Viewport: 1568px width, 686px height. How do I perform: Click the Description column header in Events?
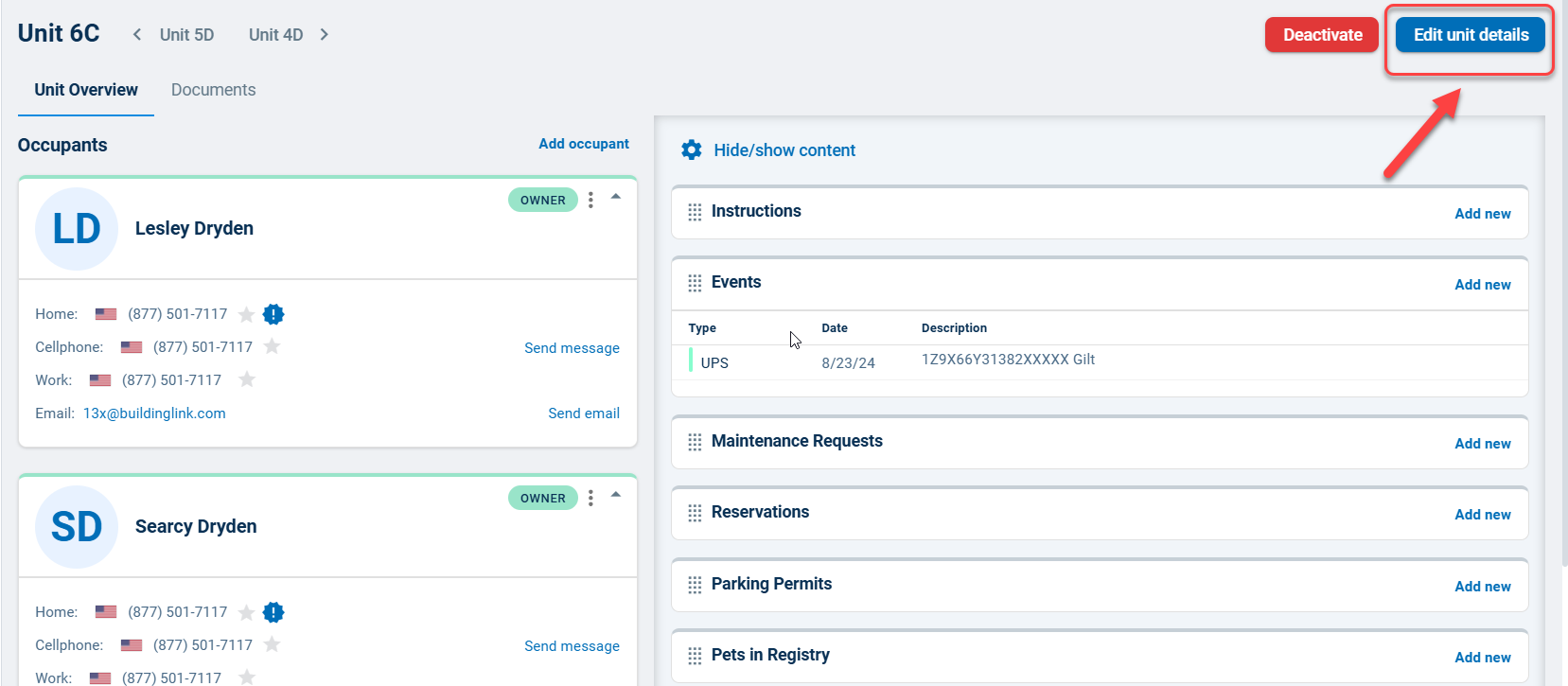pyautogui.click(x=954, y=328)
